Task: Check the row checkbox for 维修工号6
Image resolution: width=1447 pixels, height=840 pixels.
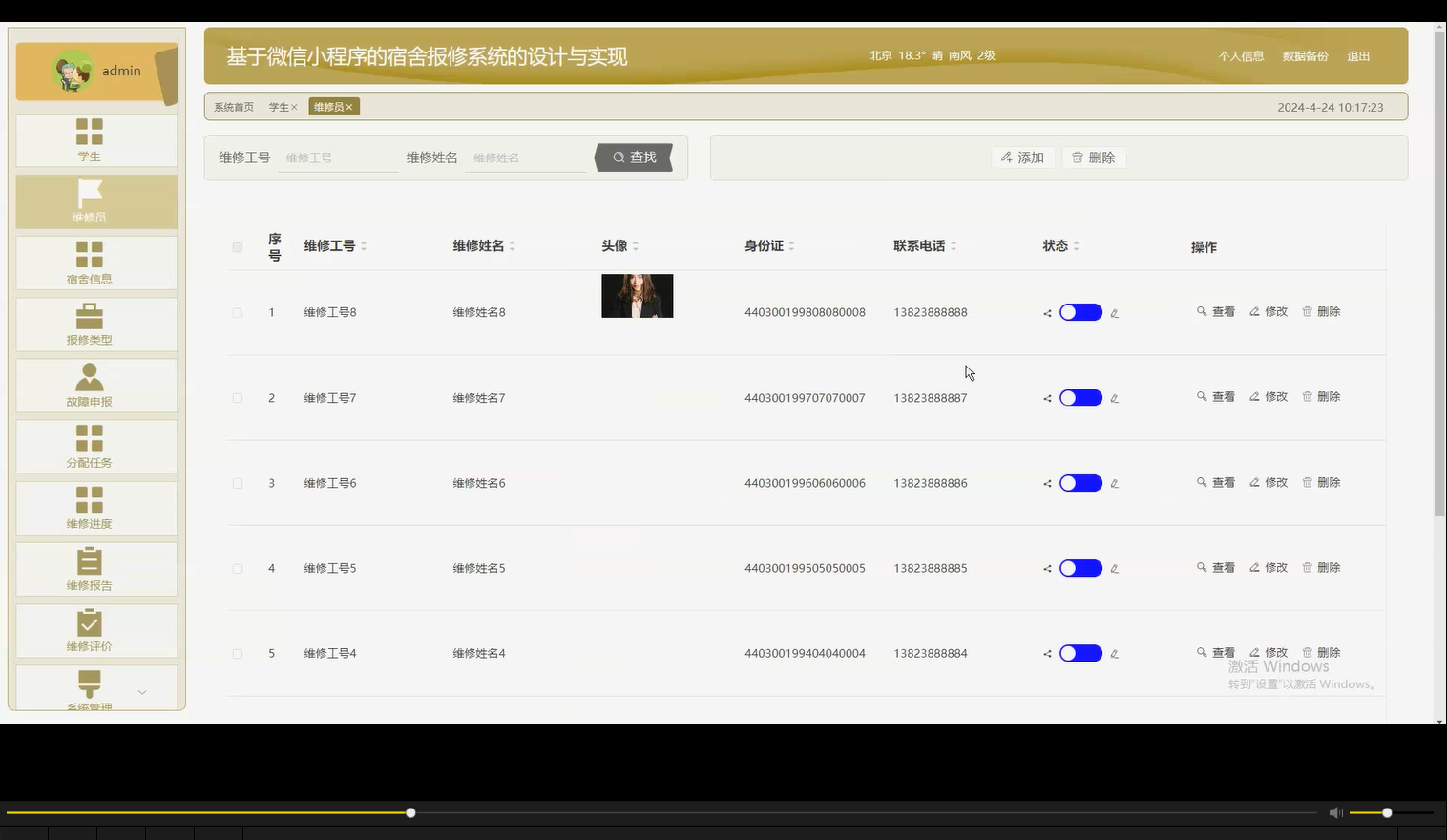Action: click(238, 484)
